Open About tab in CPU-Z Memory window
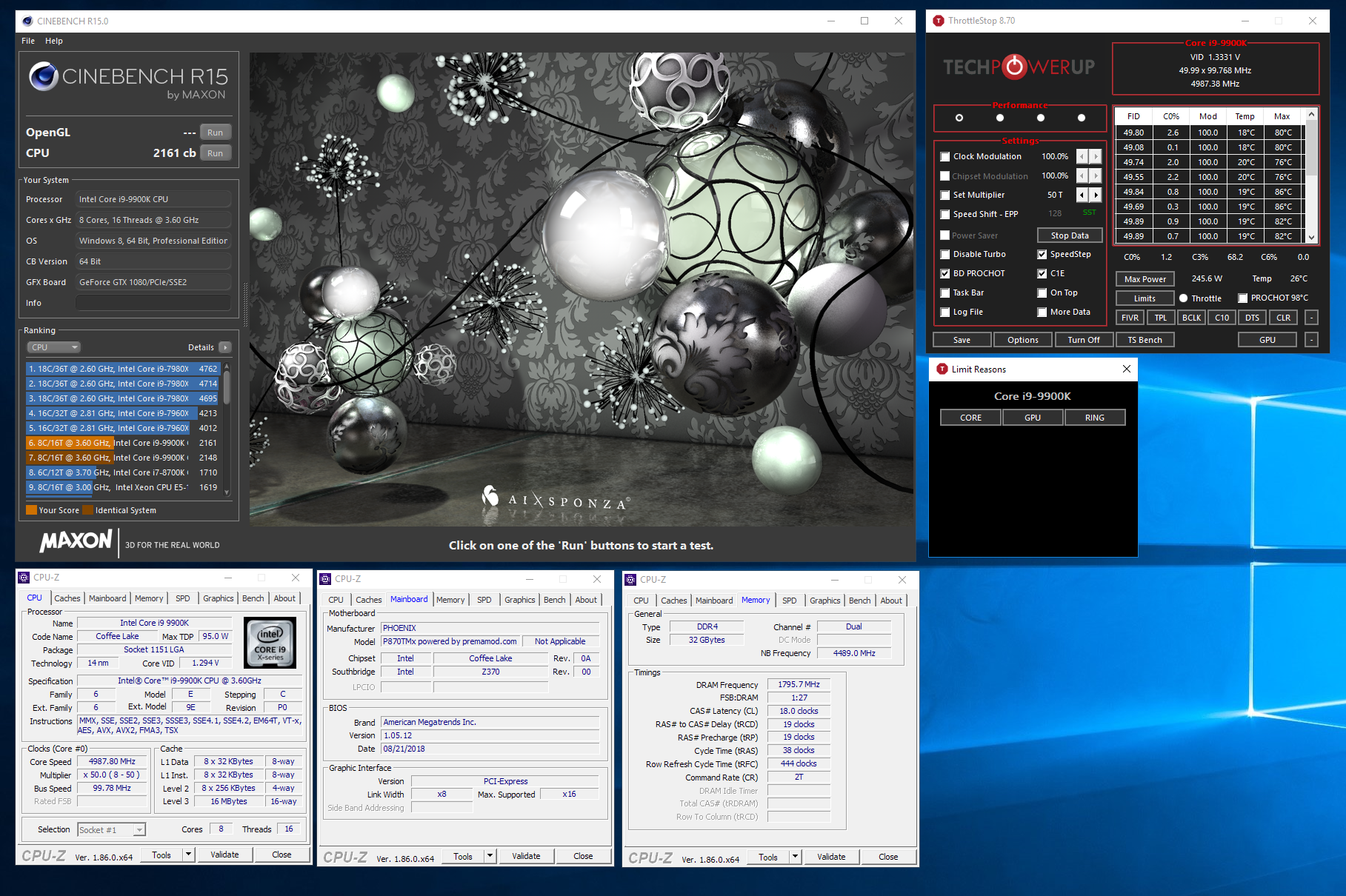The width and height of the screenshot is (1346, 896). tap(891, 601)
